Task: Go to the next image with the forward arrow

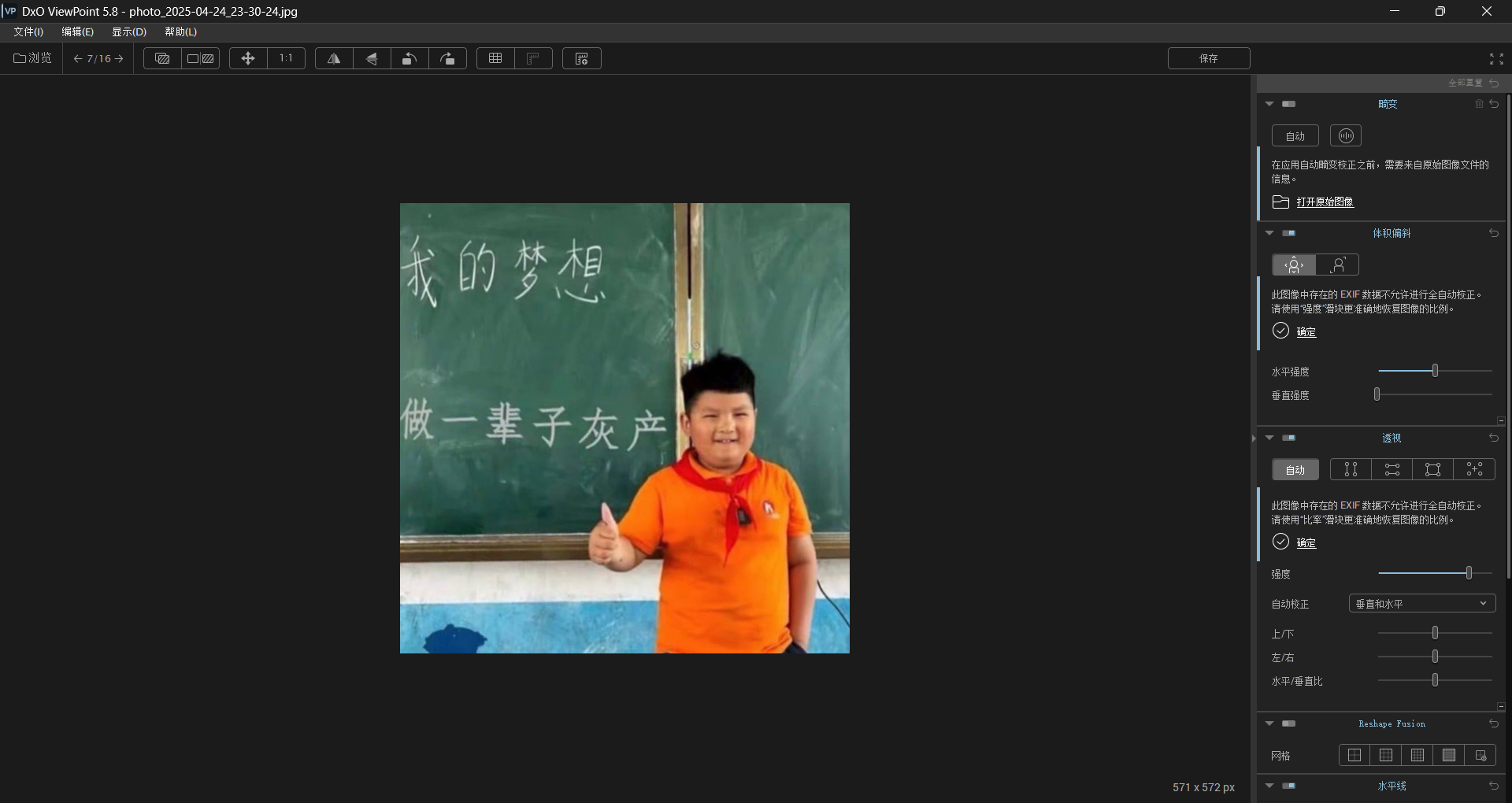Action: 120,58
